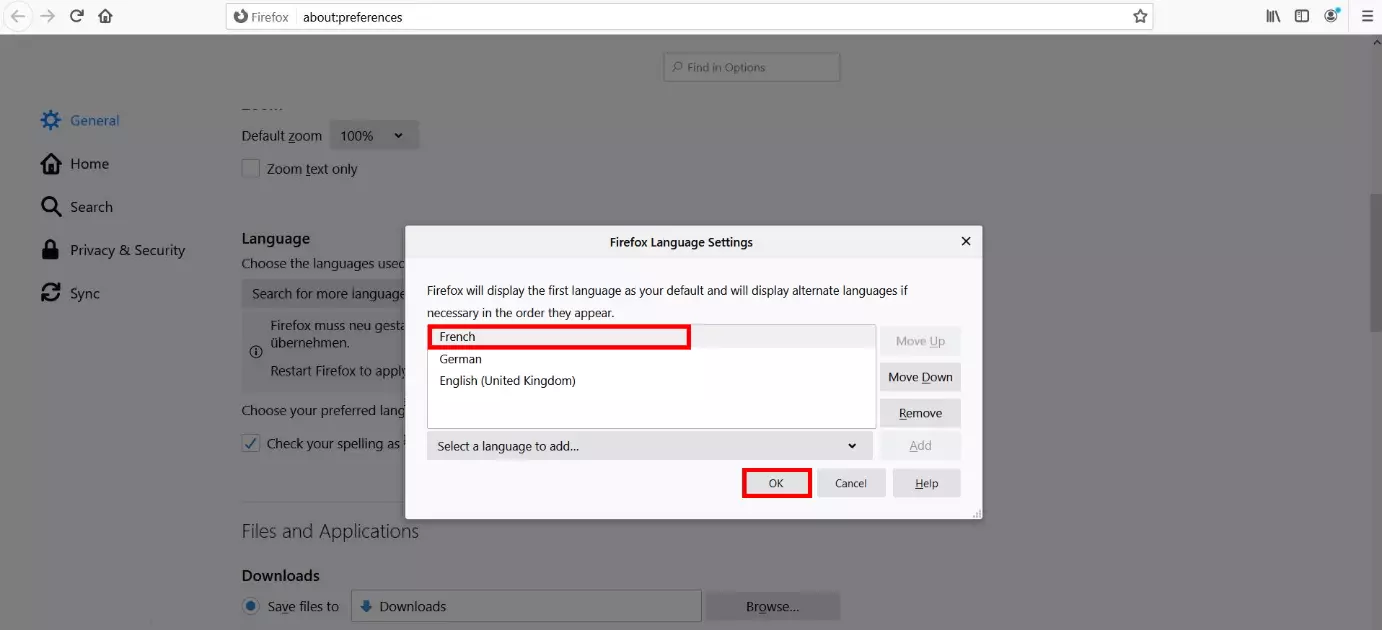Open the Privacy & Security section

[x=127, y=250]
